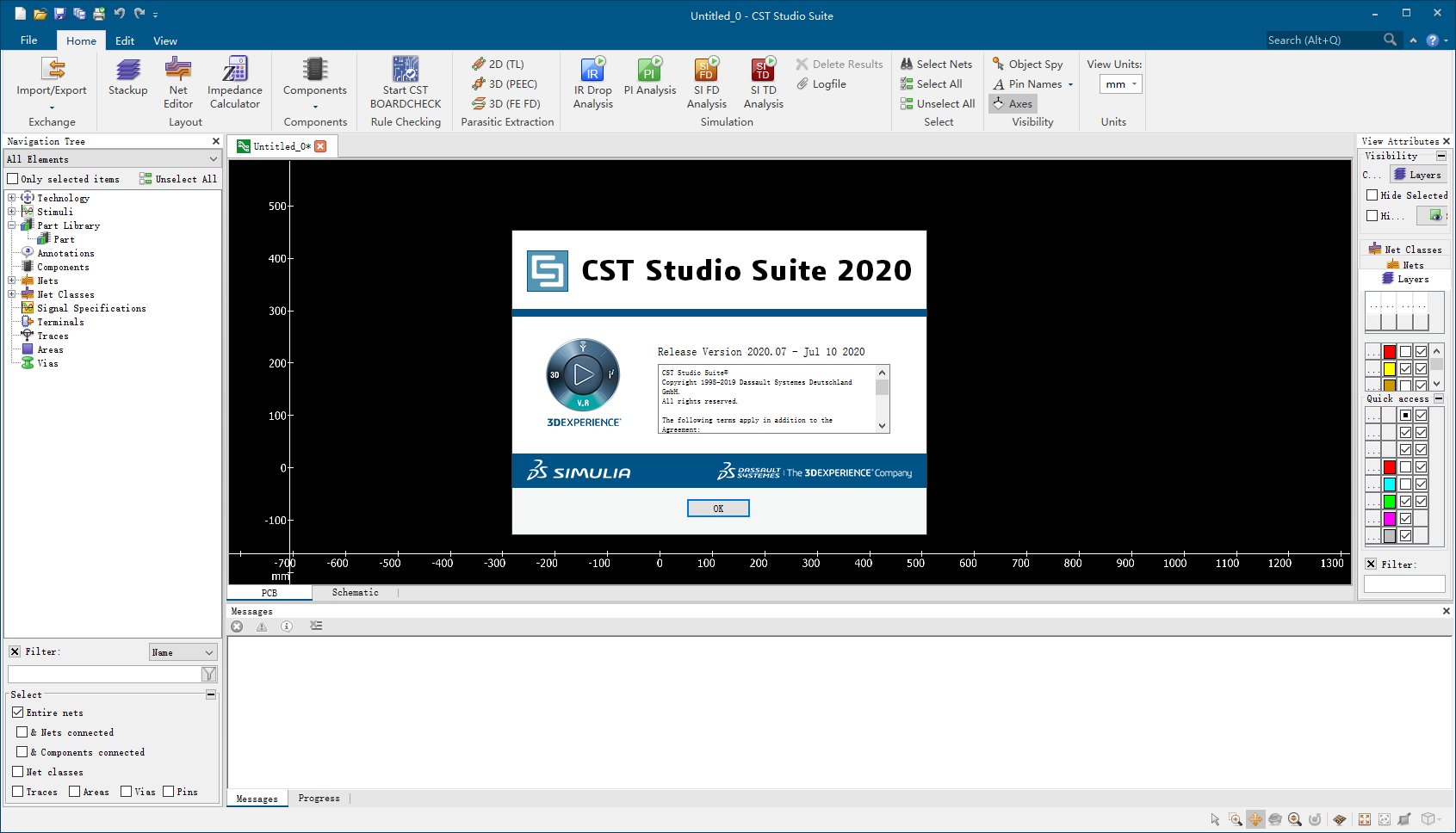1456x833 pixels.
Task: Reset view to fit in status bar
Action: click(x=1365, y=819)
